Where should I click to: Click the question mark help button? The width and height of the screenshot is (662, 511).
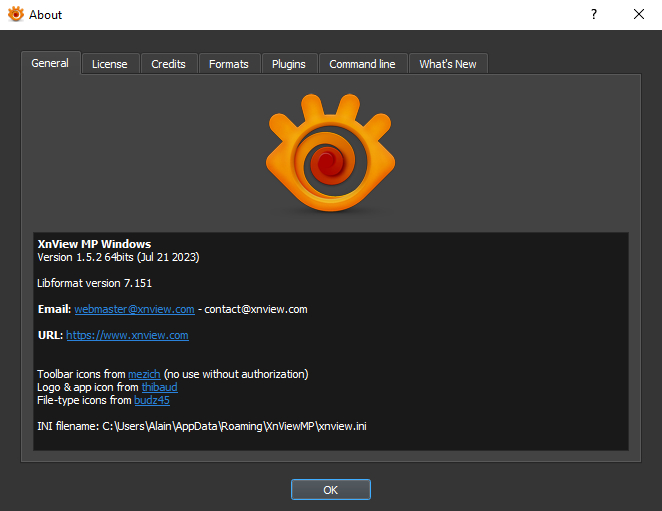(594, 14)
